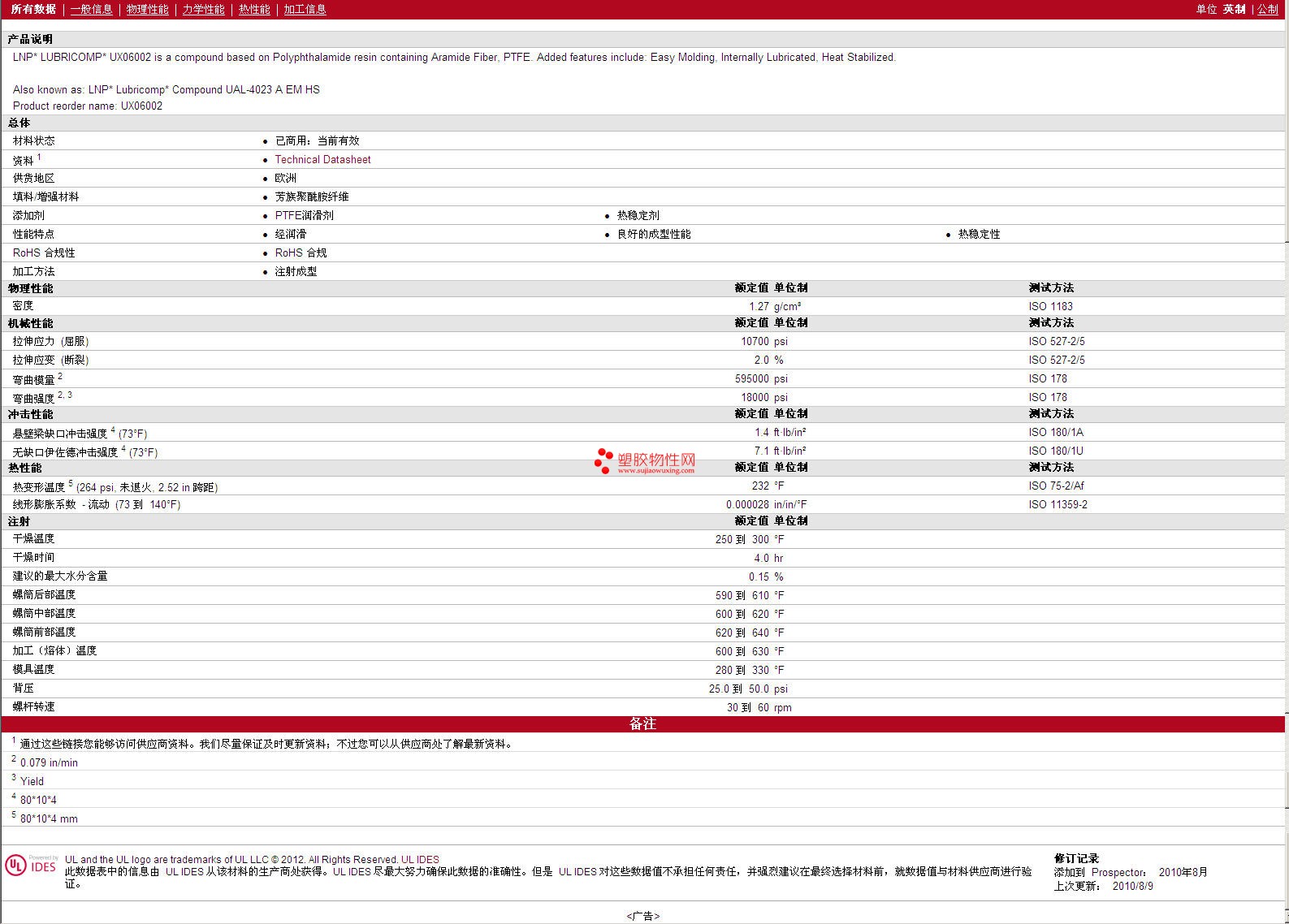
Task: Select the value 0.000028 in/in/°F
Action: 766,504
